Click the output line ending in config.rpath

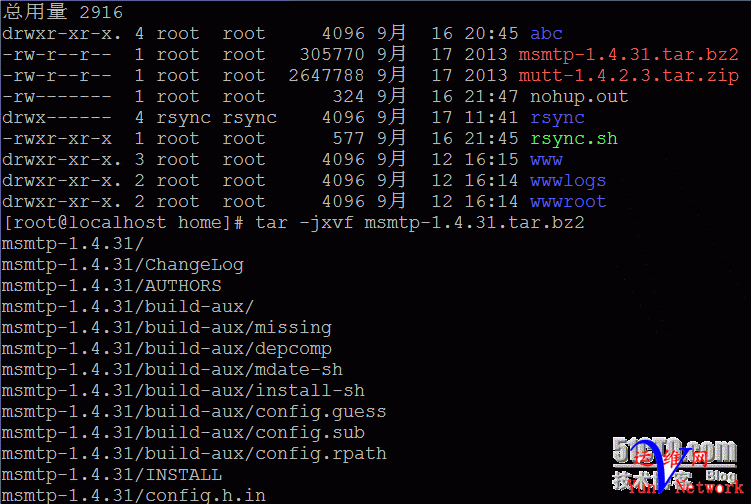point(194,454)
